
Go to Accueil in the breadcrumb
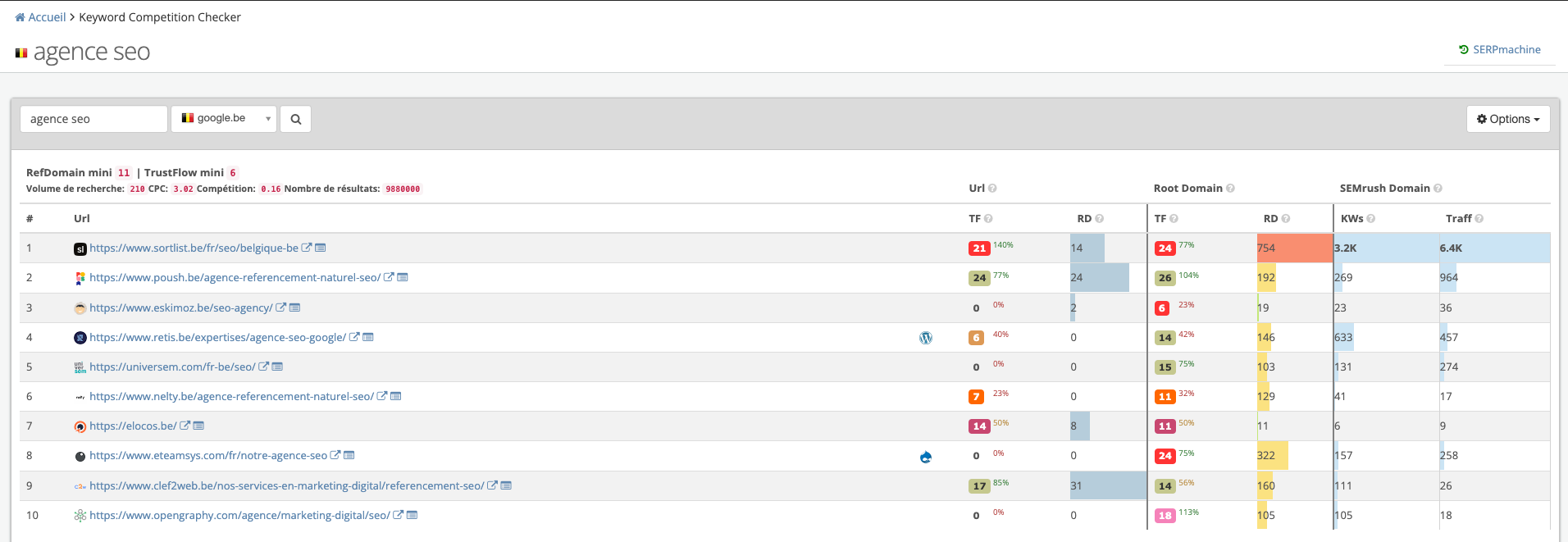click(47, 17)
